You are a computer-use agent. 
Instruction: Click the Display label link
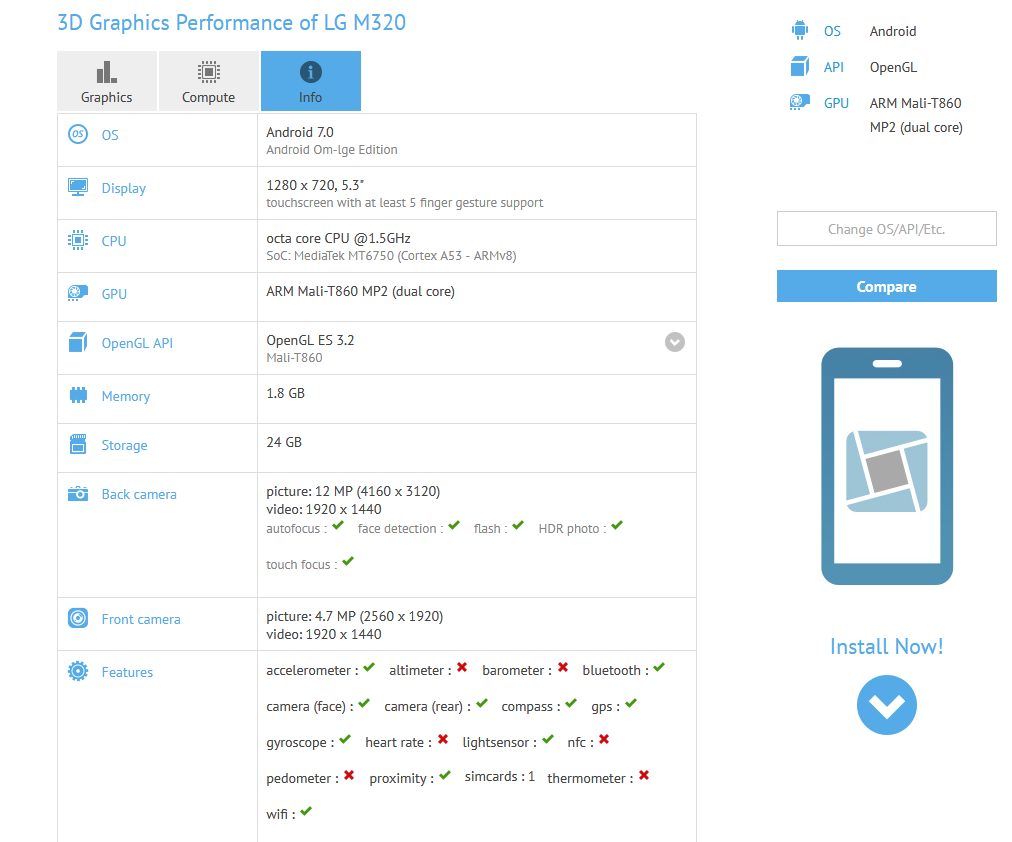124,188
